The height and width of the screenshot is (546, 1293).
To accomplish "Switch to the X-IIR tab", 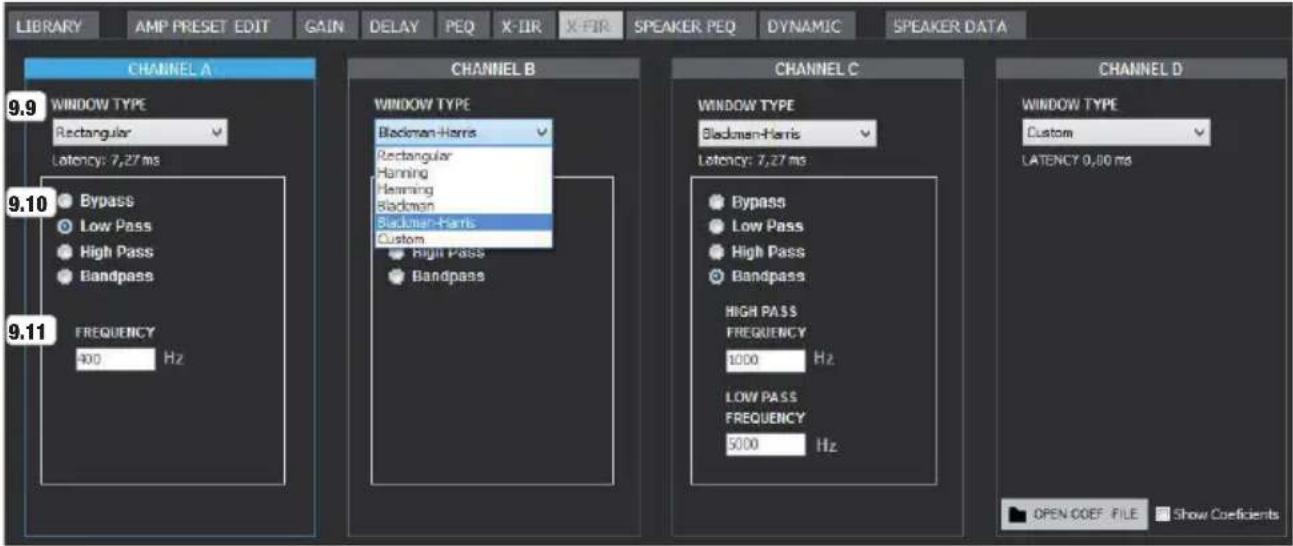I will pyautogui.click(x=523, y=27).
